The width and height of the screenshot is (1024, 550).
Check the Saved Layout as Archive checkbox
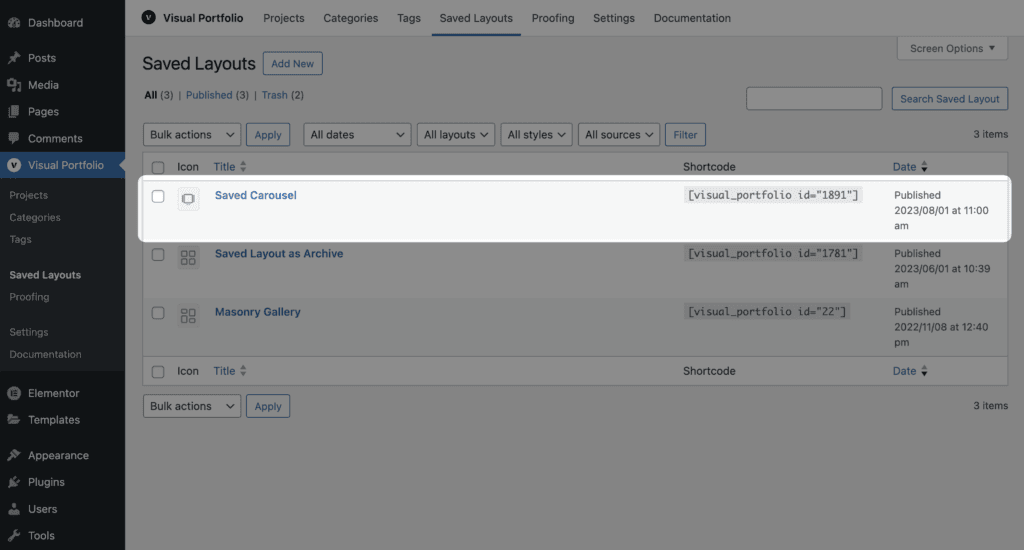158,254
